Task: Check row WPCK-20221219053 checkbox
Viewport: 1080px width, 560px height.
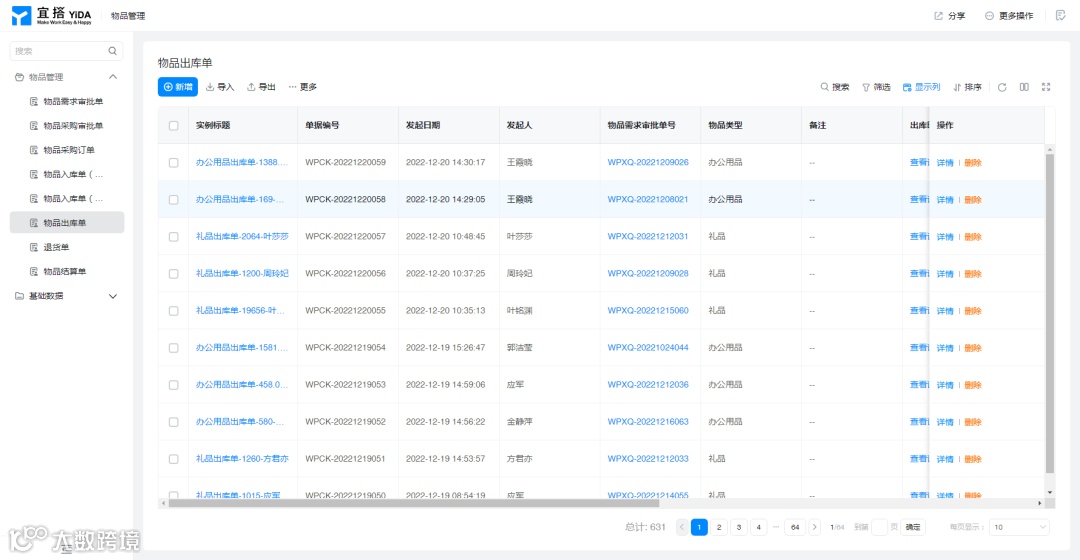Action: (174, 385)
